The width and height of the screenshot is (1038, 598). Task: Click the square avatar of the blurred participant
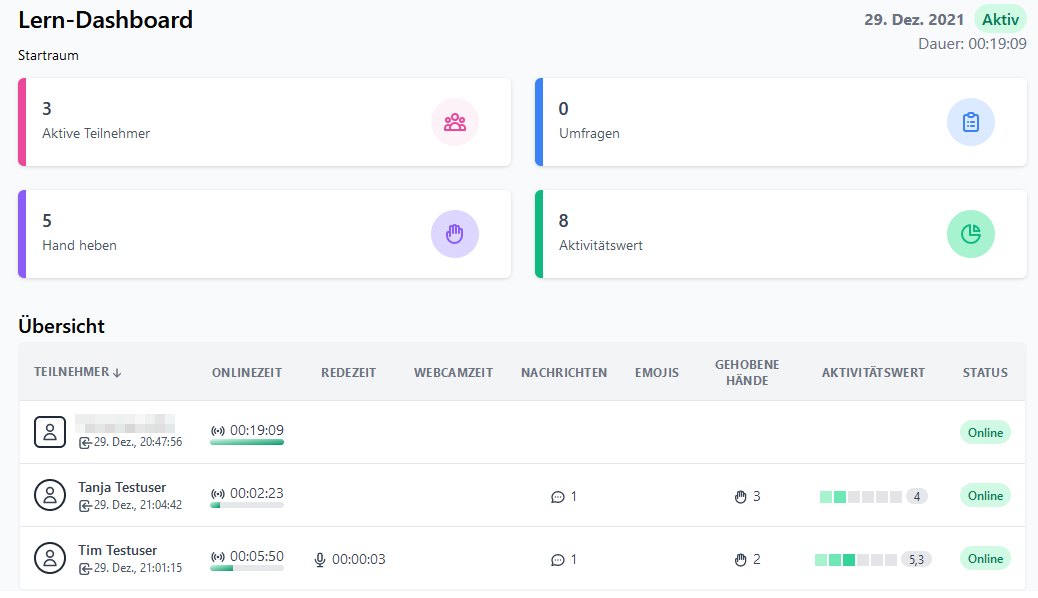tap(50, 432)
